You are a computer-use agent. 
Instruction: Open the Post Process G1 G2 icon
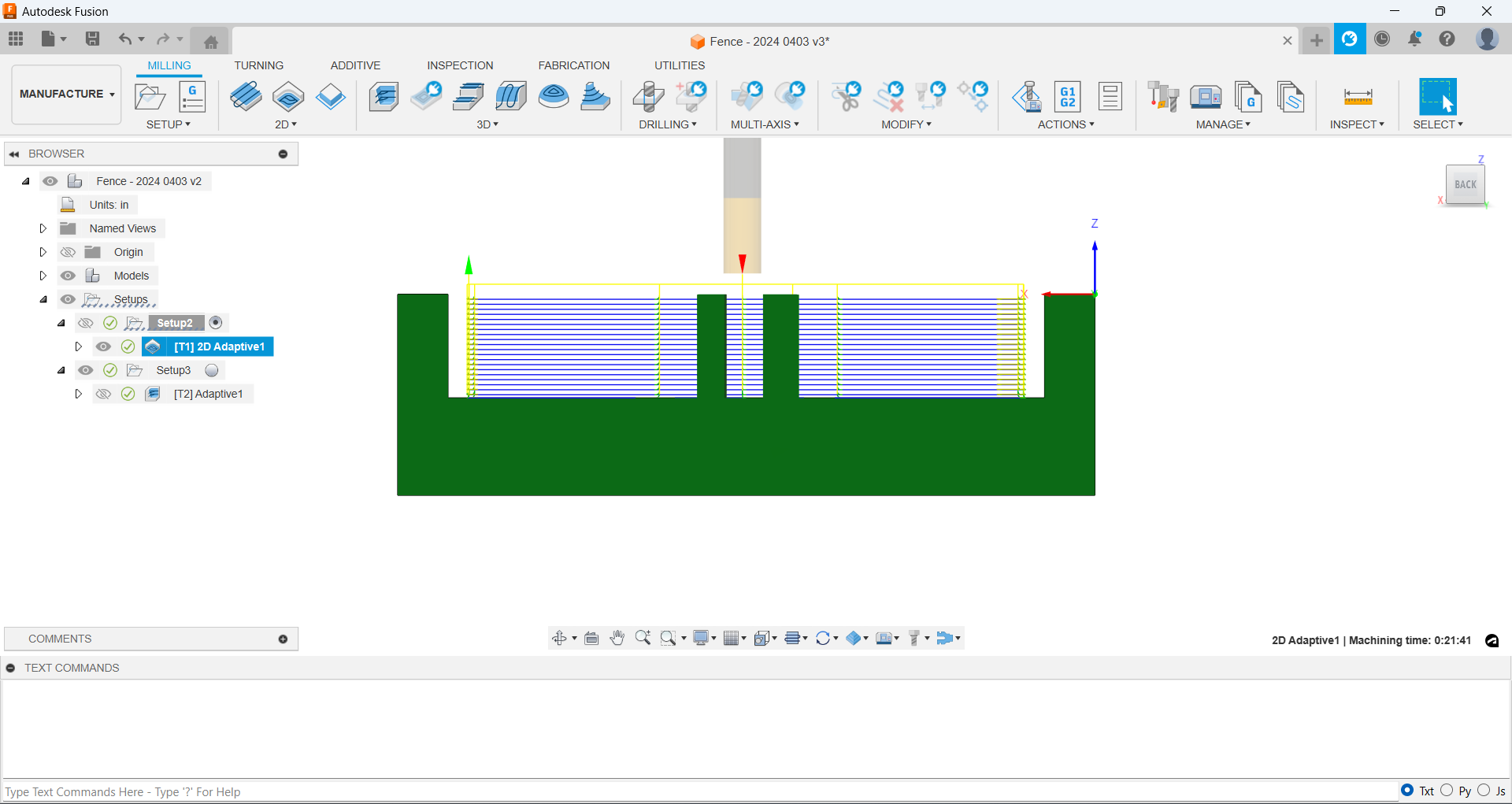point(1068,97)
